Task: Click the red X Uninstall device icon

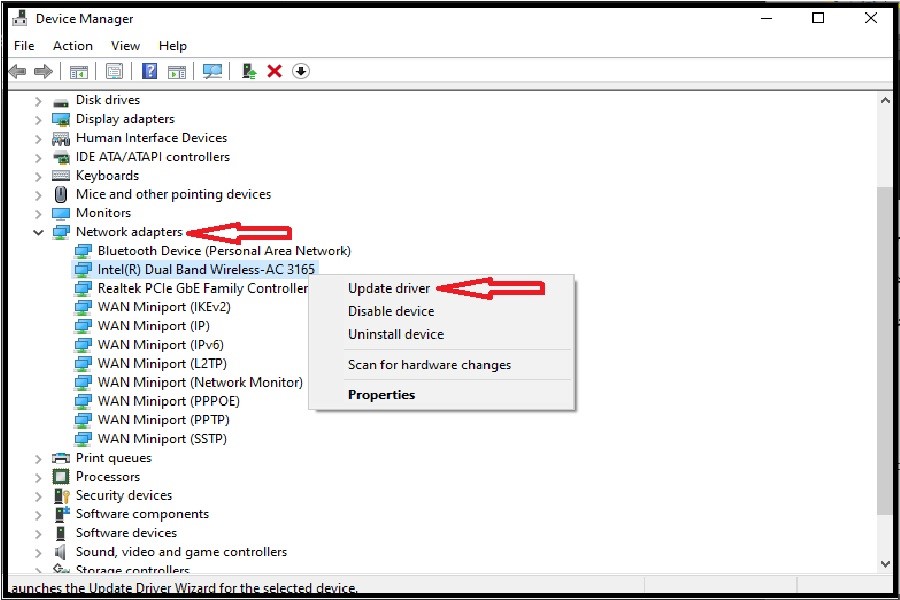Action: [x=274, y=71]
